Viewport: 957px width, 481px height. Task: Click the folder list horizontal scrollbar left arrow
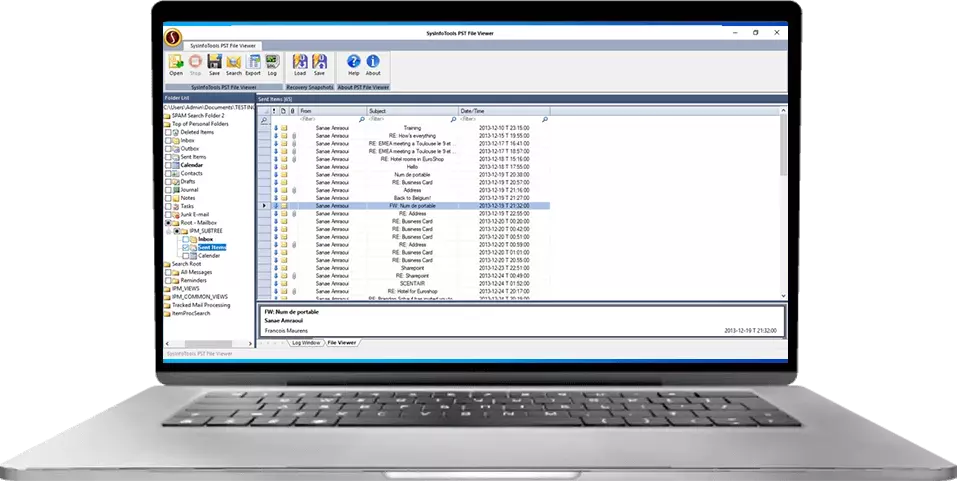click(x=167, y=344)
